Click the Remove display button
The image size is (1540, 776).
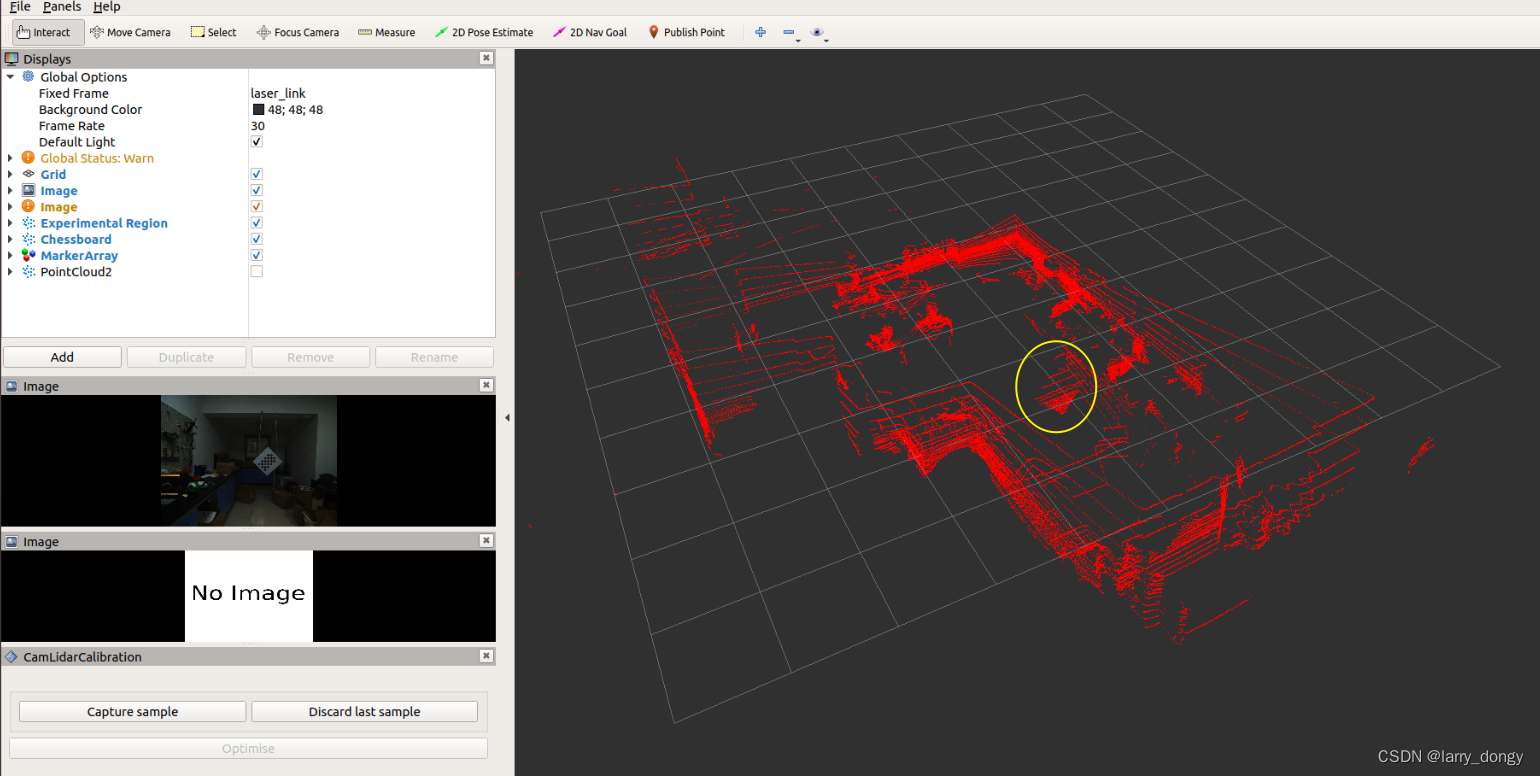pos(310,357)
